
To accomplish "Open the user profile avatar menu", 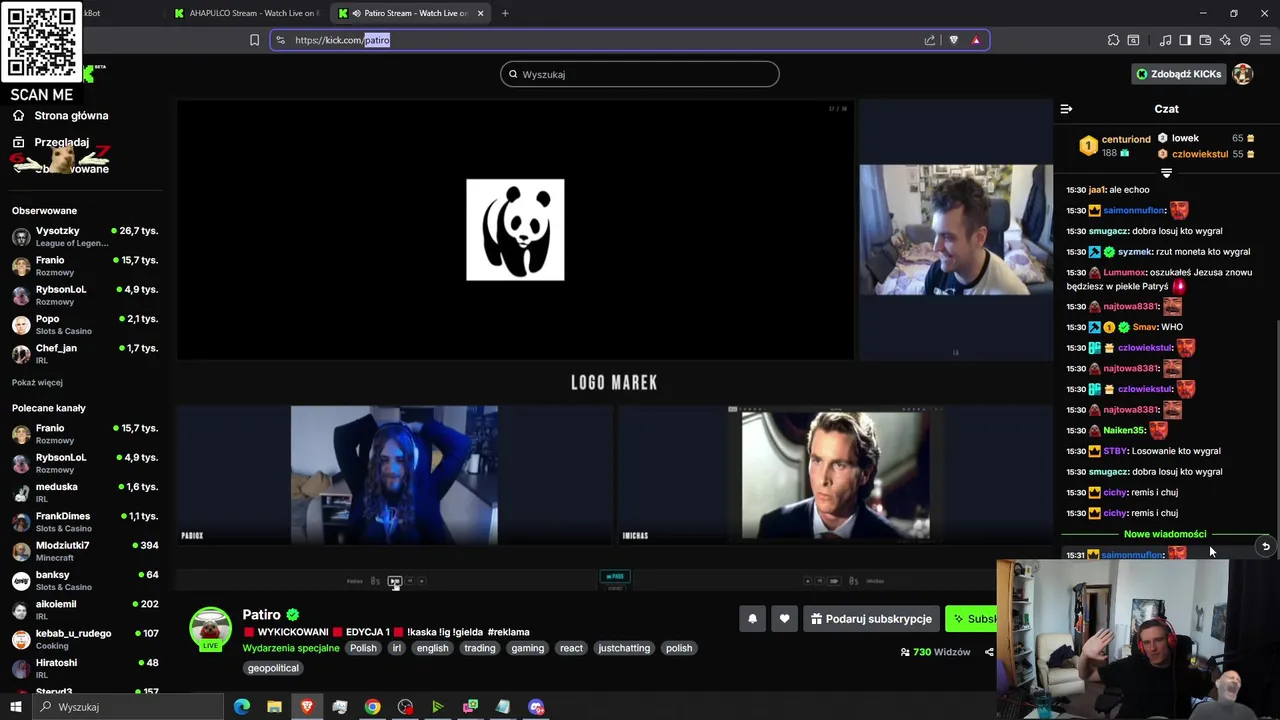I will coord(1243,74).
